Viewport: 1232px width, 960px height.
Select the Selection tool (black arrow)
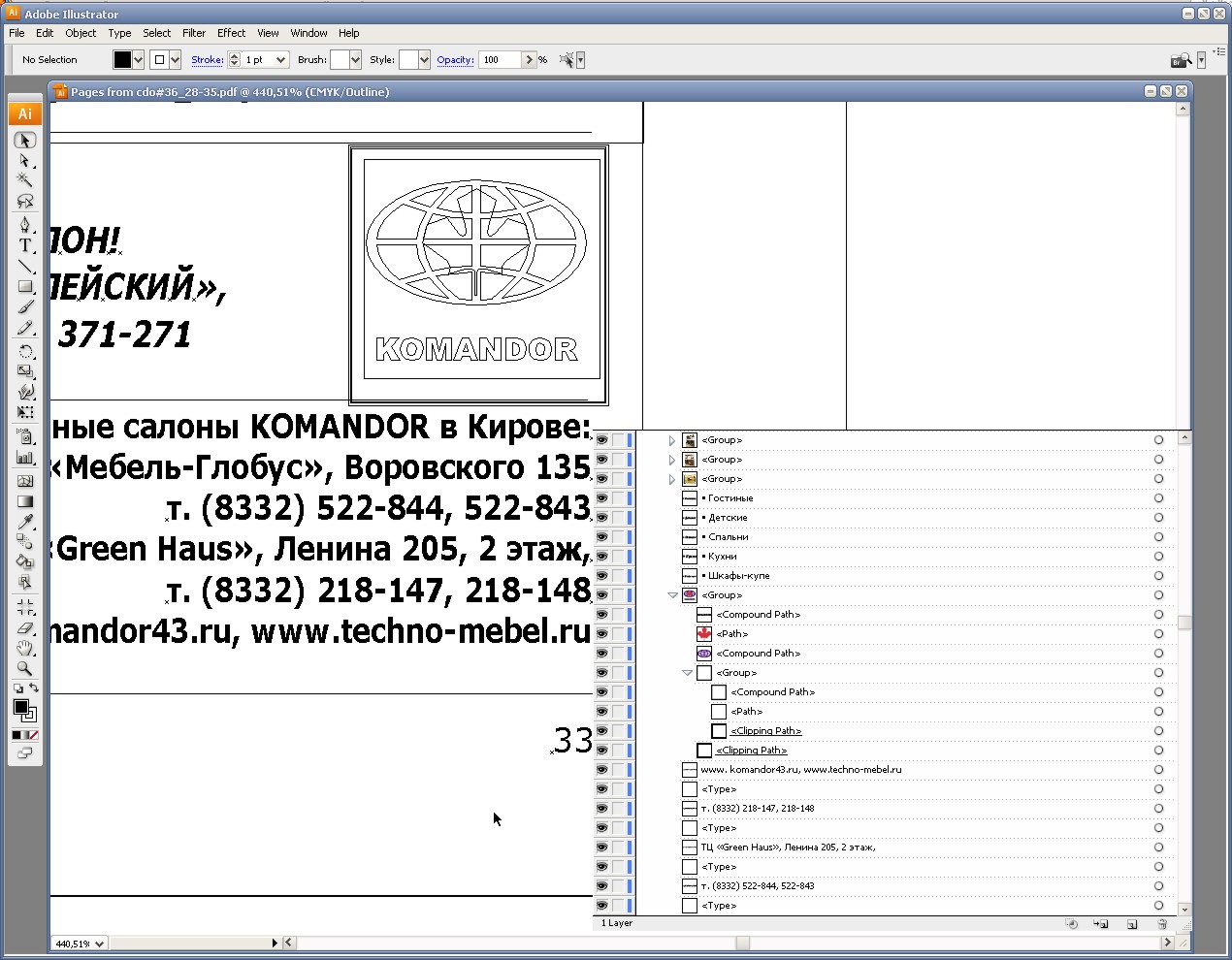pos(25,141)
